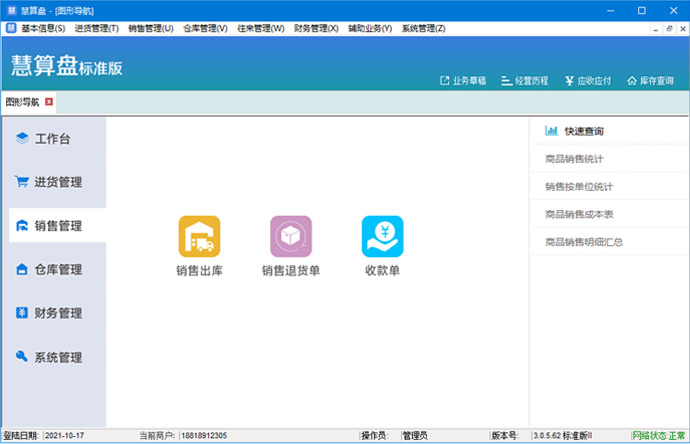Open the 仓库管理(V) menu

coord(206,28)
